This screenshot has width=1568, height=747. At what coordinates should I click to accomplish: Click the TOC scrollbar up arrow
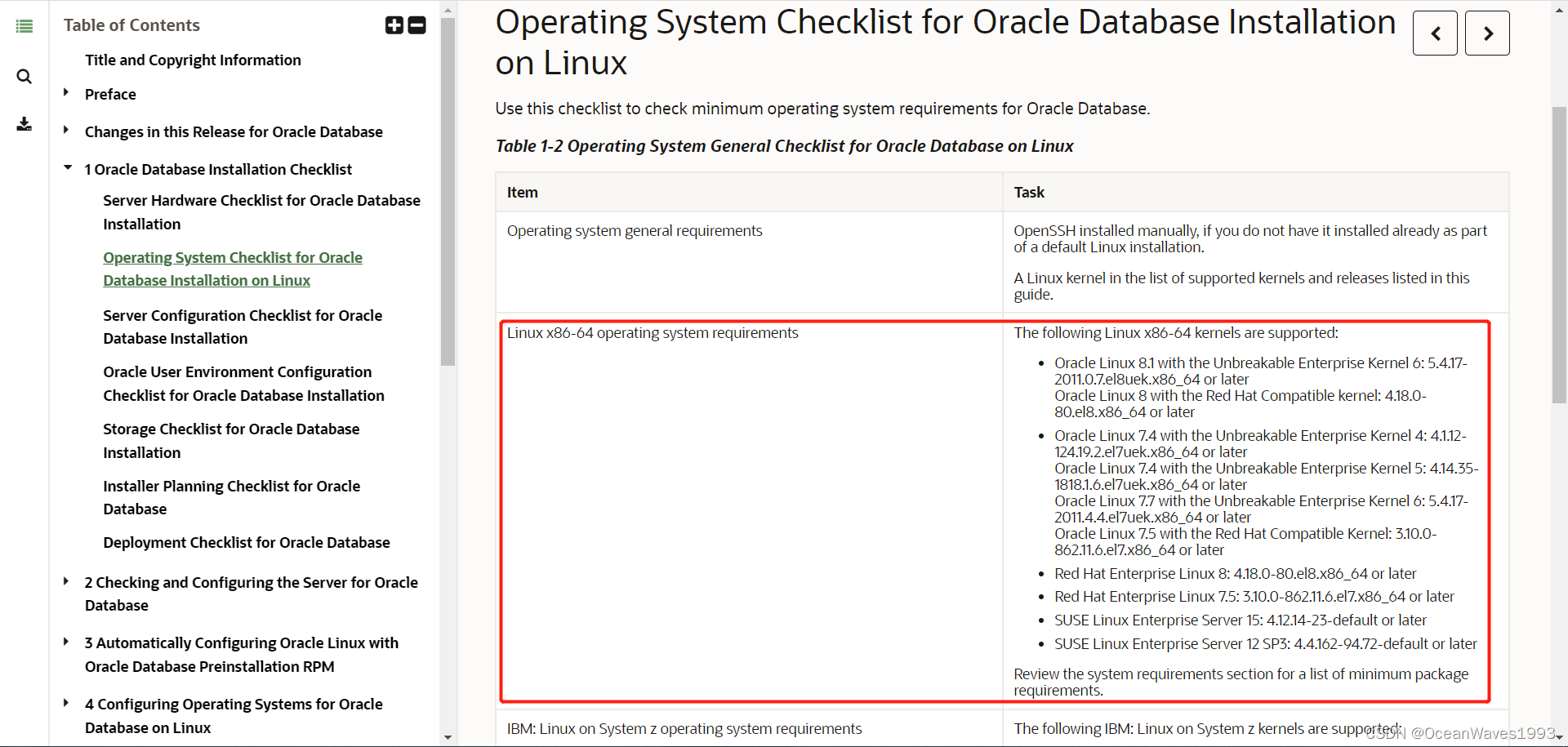[x=448, y=10]
